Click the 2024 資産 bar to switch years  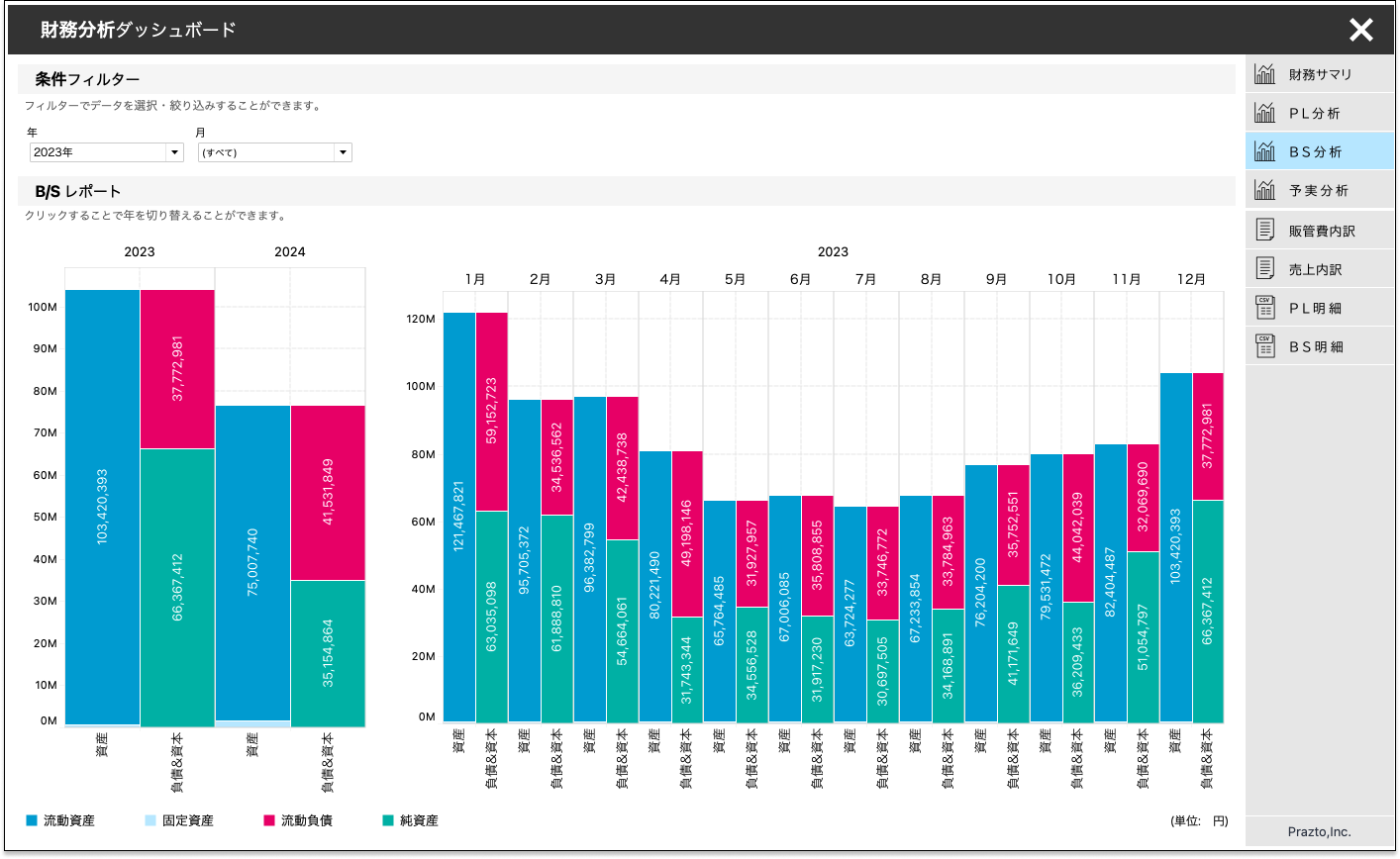(x=251, y=554)
